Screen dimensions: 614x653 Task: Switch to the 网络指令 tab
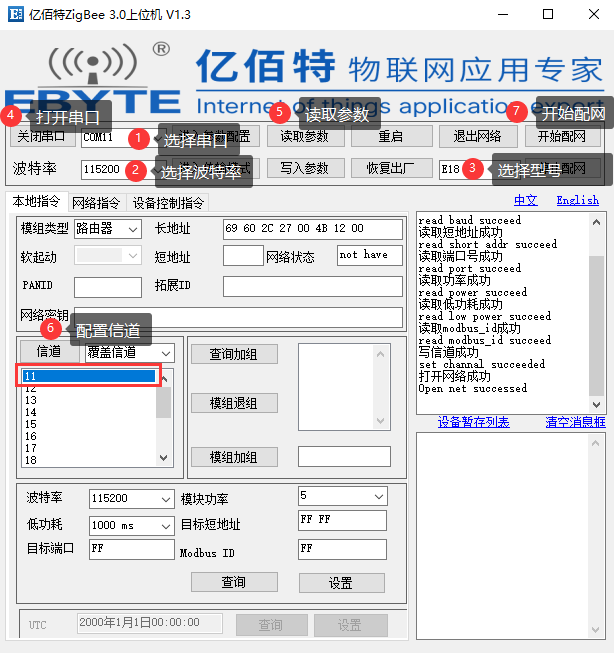(x=96, y=203)
